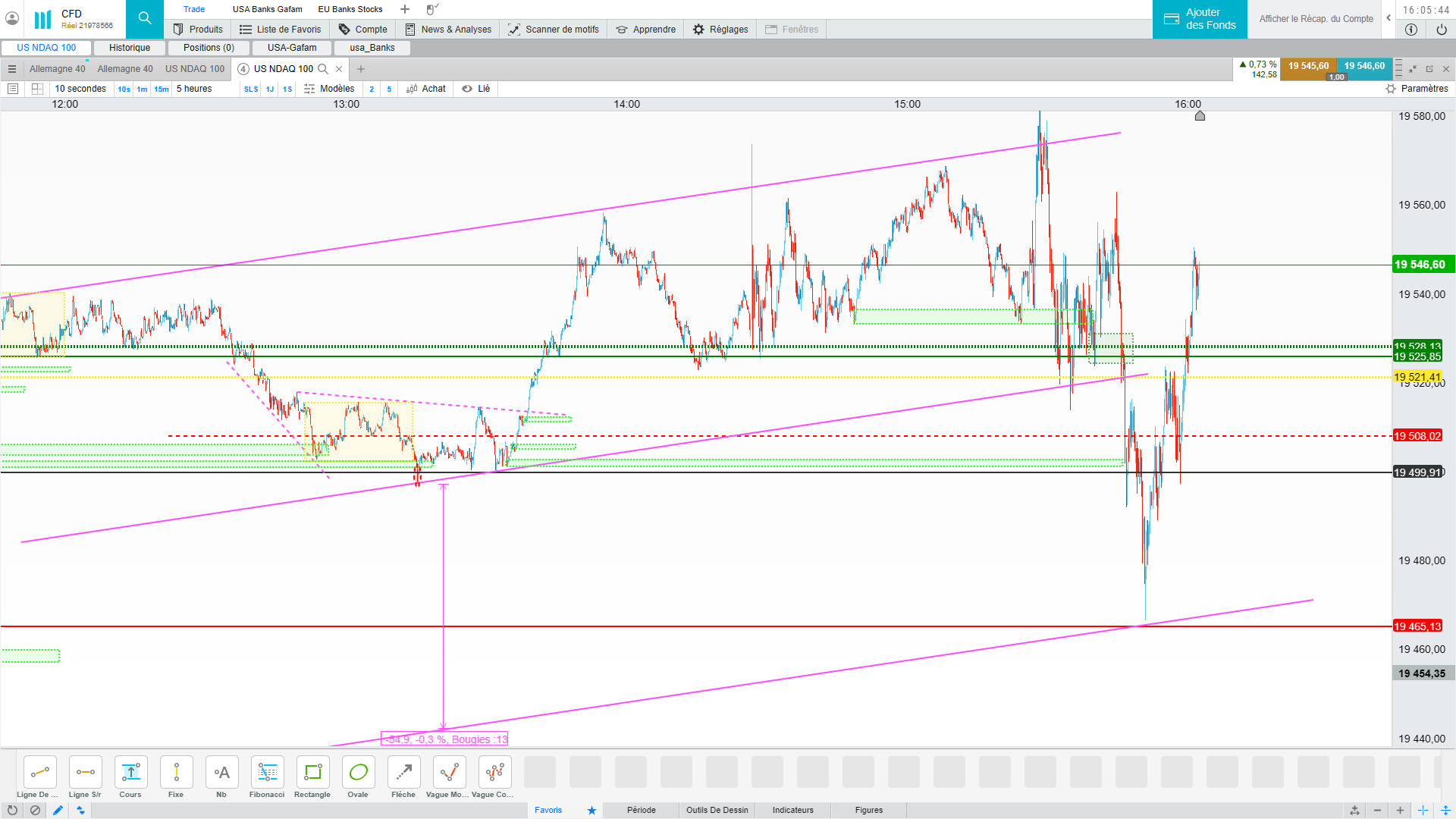The height and width of the screenshot is (819, 1456).
Task: Switch to the Historique tab
Action: pos(130,48)
